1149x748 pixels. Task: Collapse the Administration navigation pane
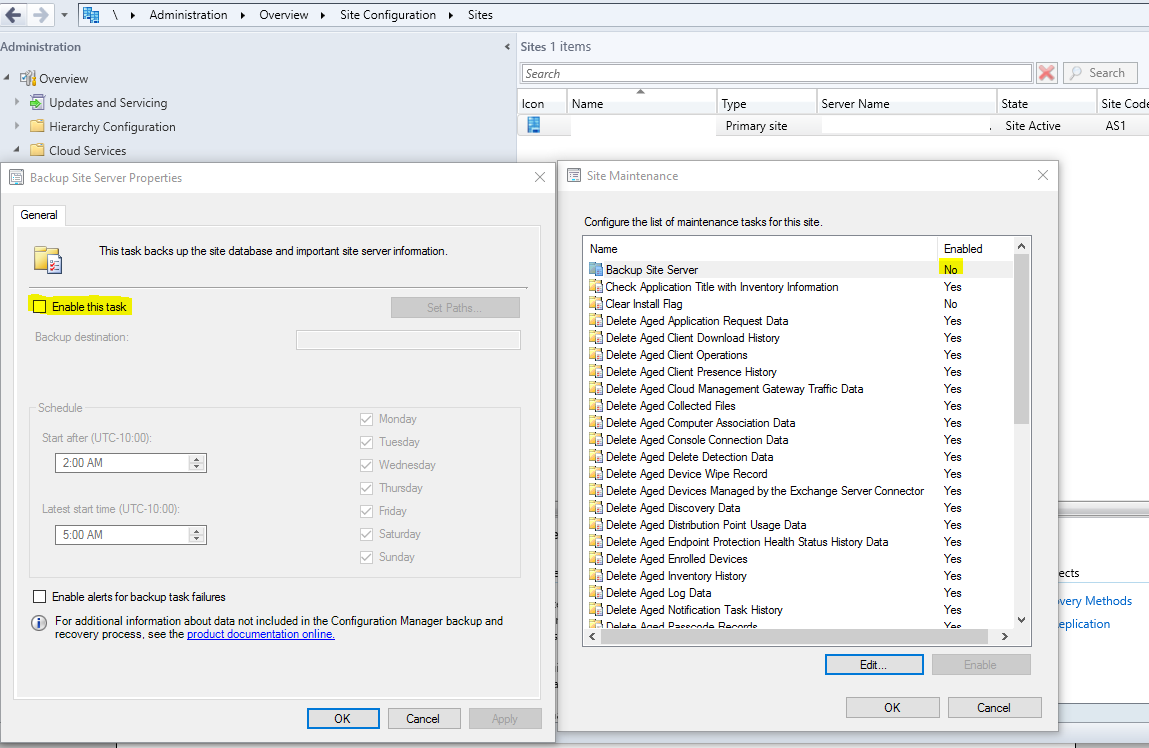click(x=507, y=47)
